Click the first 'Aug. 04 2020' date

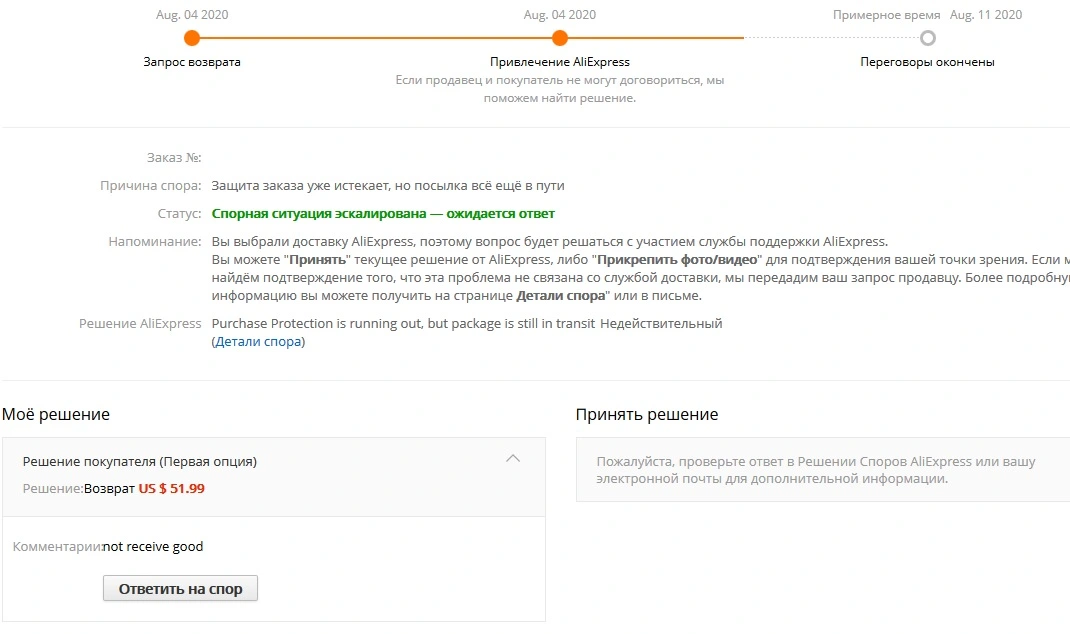[192, 15]
